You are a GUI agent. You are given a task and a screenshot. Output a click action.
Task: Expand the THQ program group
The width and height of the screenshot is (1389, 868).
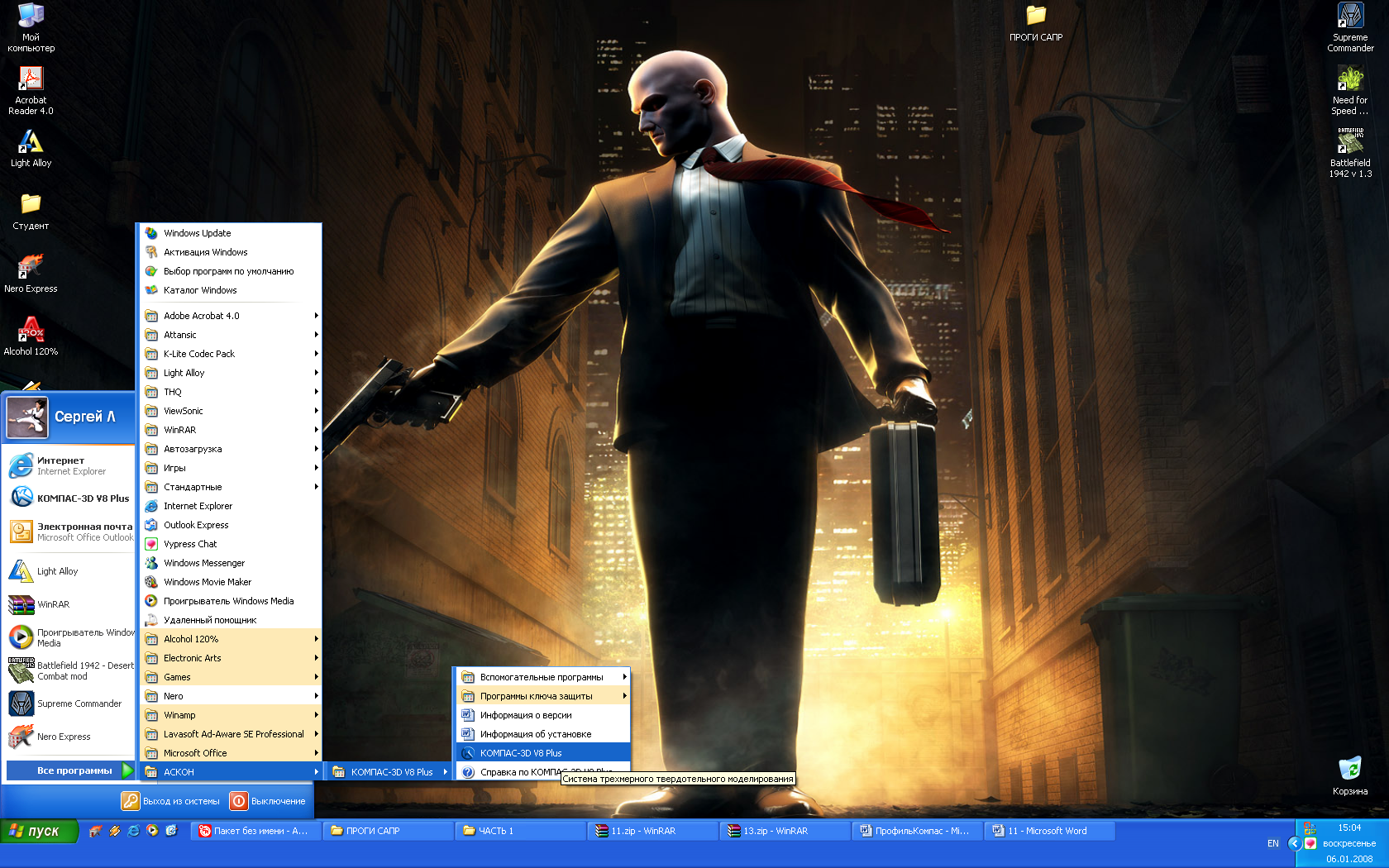[231, 392]
